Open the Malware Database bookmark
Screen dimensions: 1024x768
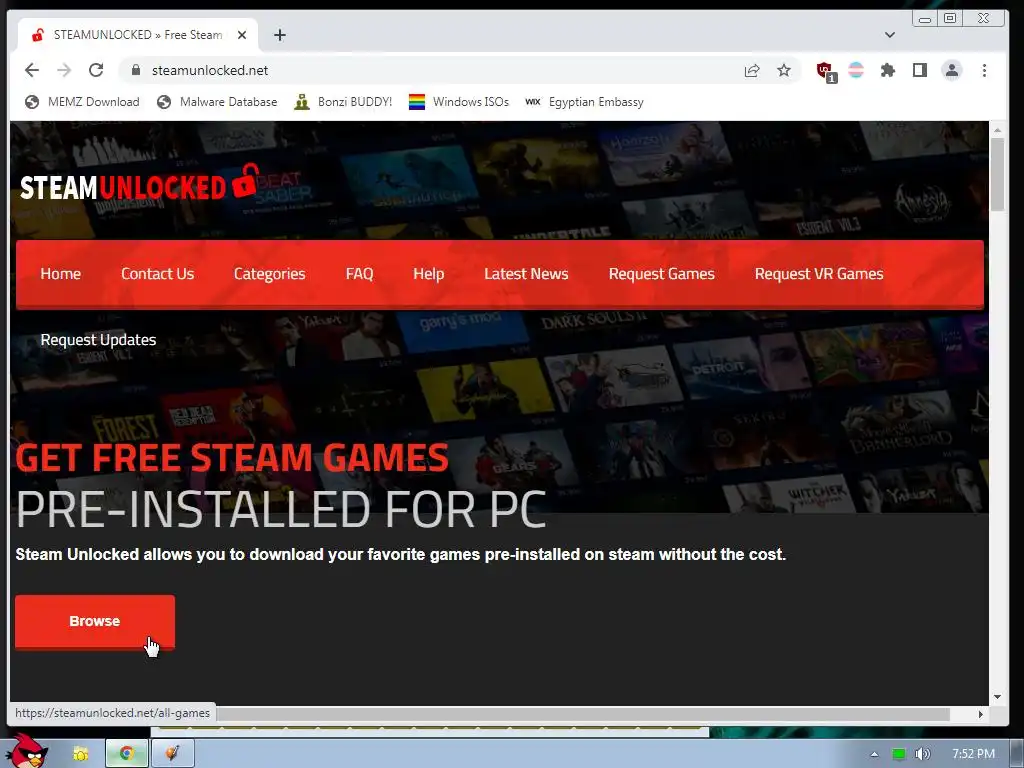[x=217, y=102]
